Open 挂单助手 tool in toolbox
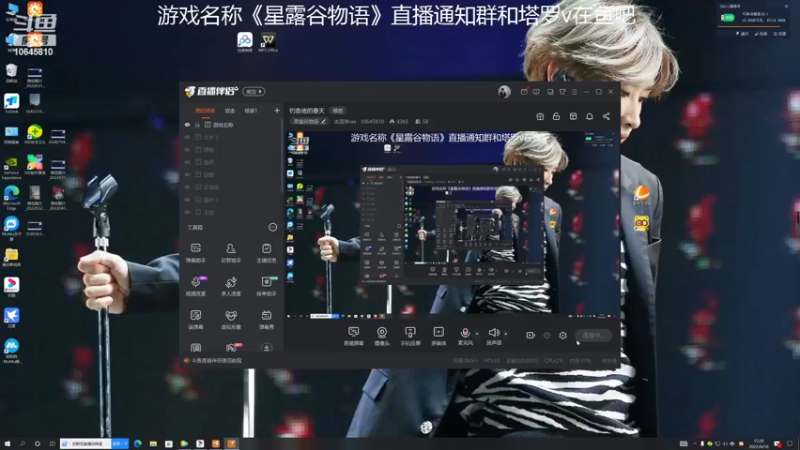 [x=266, y=286]
